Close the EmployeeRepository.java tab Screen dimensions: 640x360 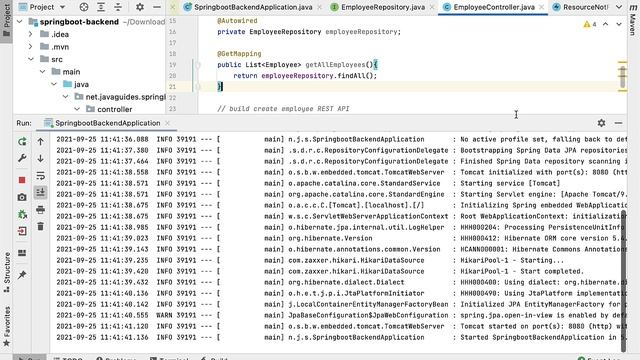(x=432, y=7)
